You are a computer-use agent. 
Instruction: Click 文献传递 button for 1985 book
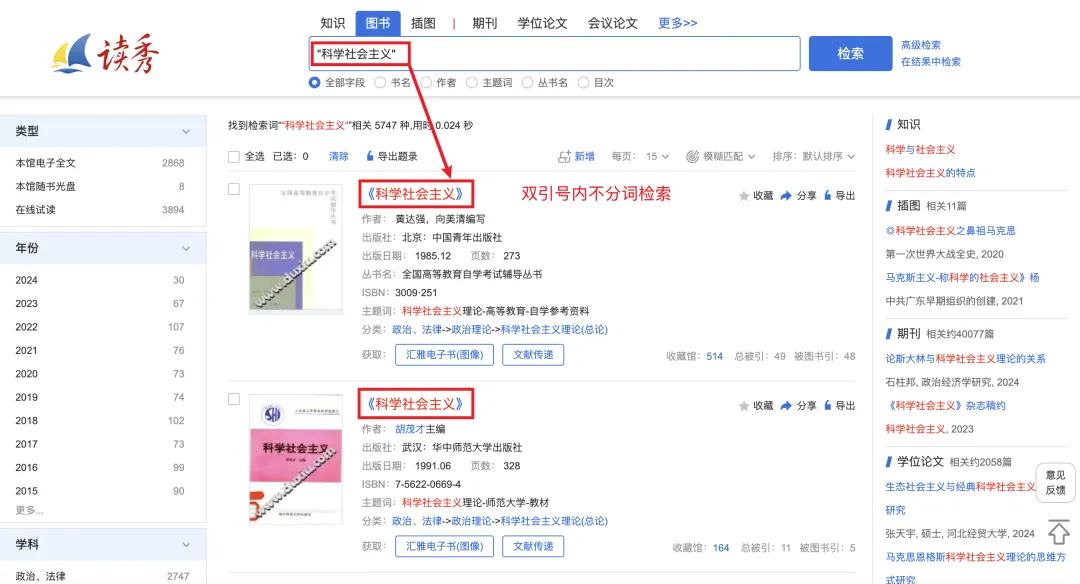point(533,355)
